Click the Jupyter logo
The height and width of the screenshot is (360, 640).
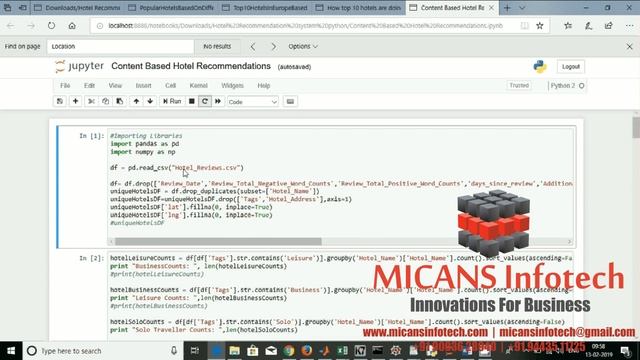[80, 66]
